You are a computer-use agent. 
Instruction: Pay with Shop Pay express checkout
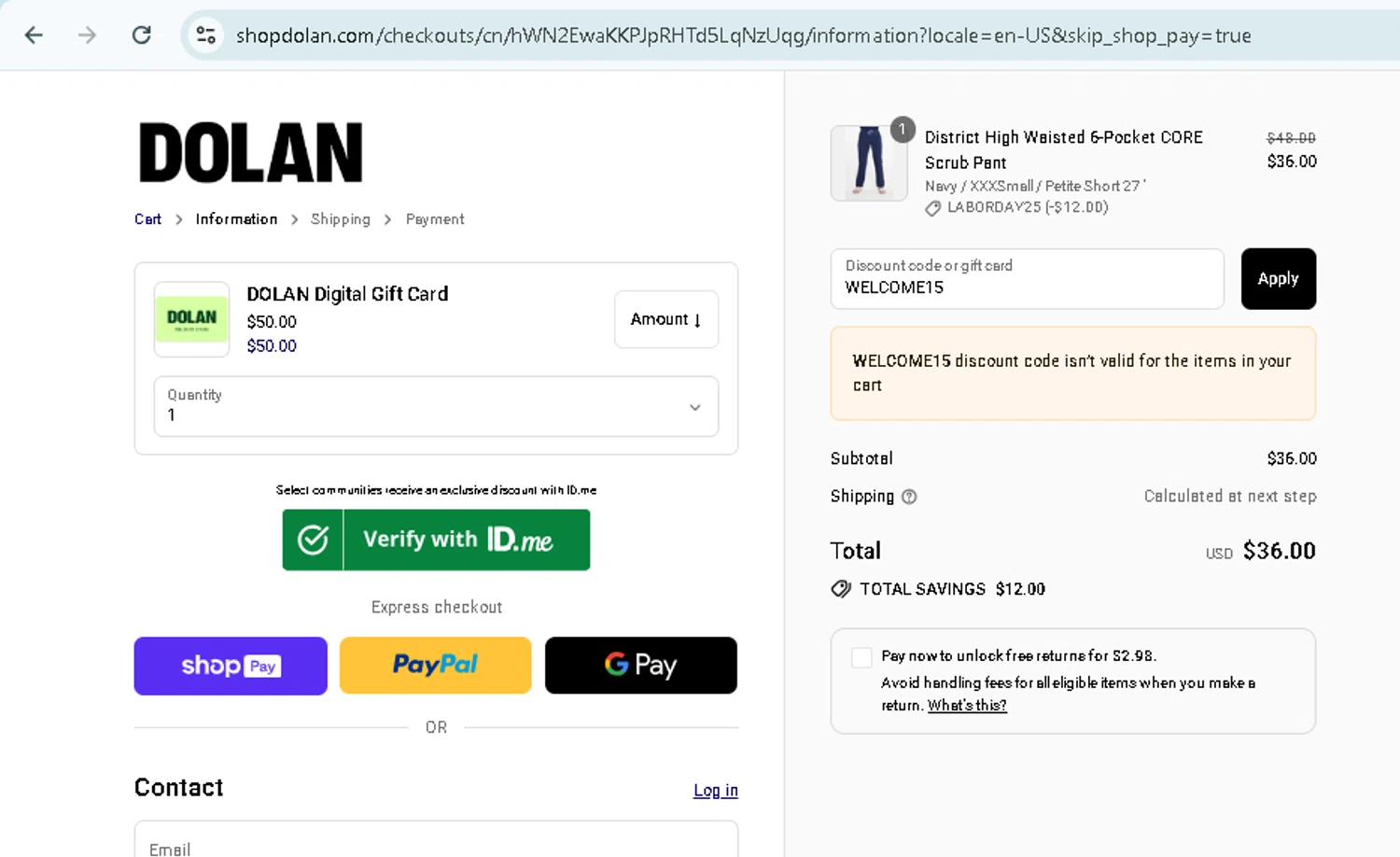231,666
